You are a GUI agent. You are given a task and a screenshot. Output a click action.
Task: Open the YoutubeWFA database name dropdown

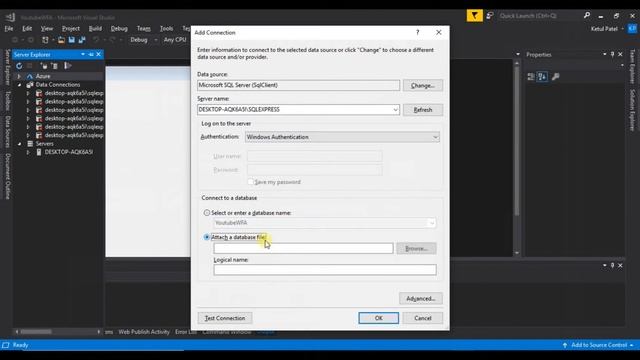pyautogui.click(x=431, y=223)
